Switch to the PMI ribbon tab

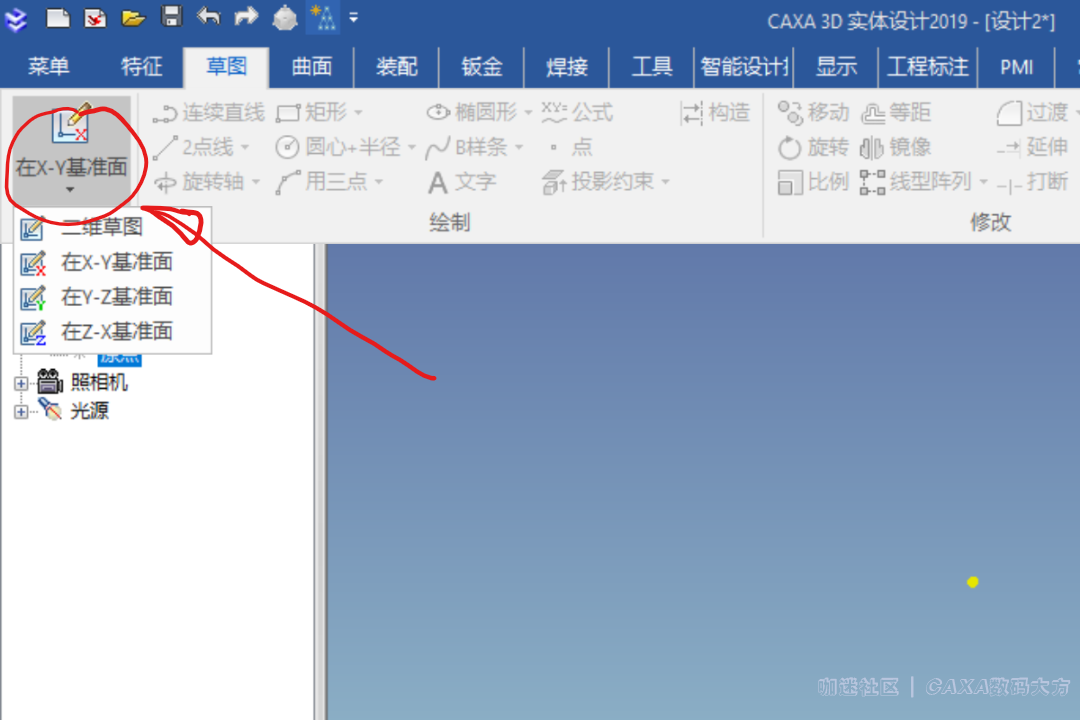pyautogui.click(x=1017, y=67)
